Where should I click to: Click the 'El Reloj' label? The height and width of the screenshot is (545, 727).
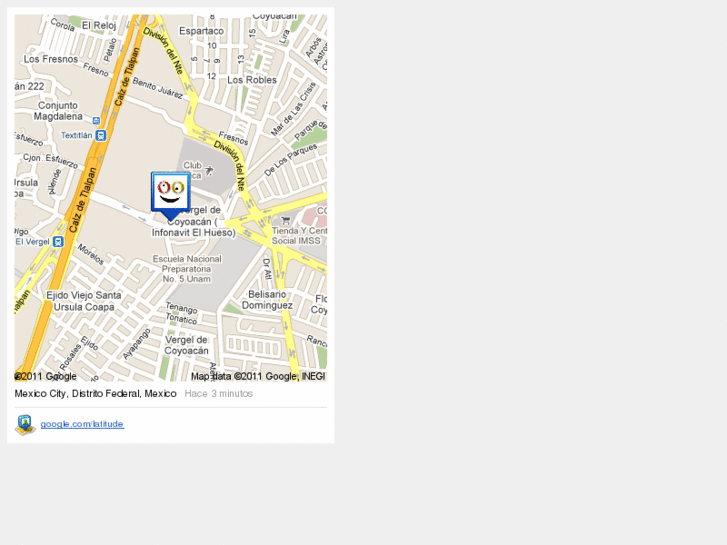(x=99, y=26)
